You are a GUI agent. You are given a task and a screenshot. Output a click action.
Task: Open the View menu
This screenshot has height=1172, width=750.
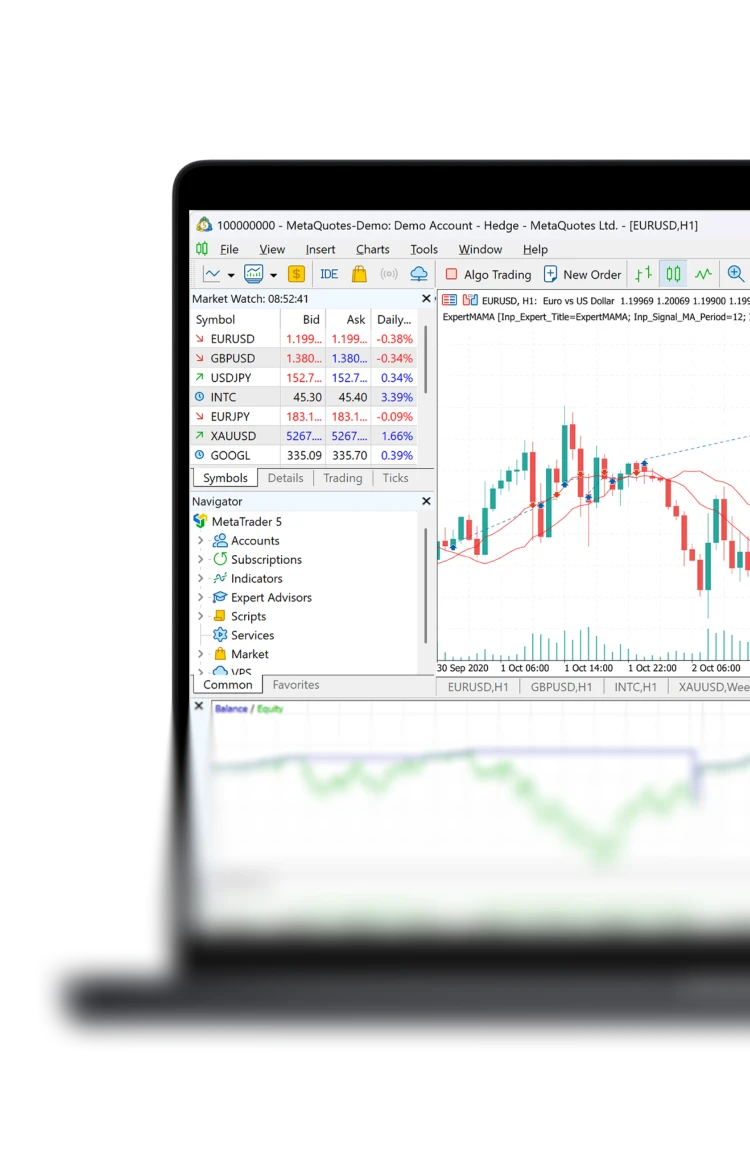point(272,250)
